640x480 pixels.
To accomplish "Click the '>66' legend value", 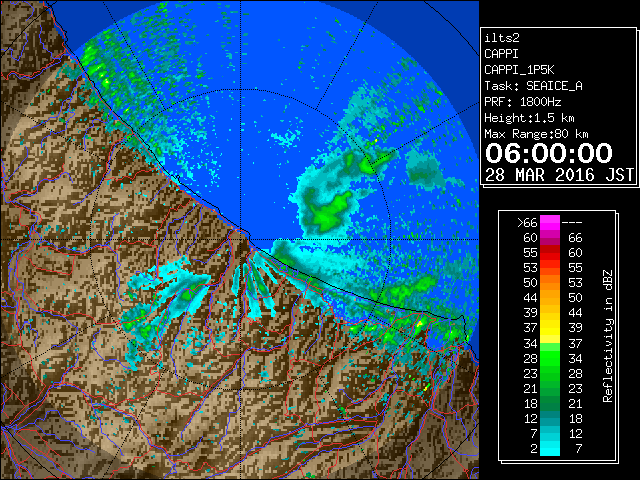I will point(527,223).
